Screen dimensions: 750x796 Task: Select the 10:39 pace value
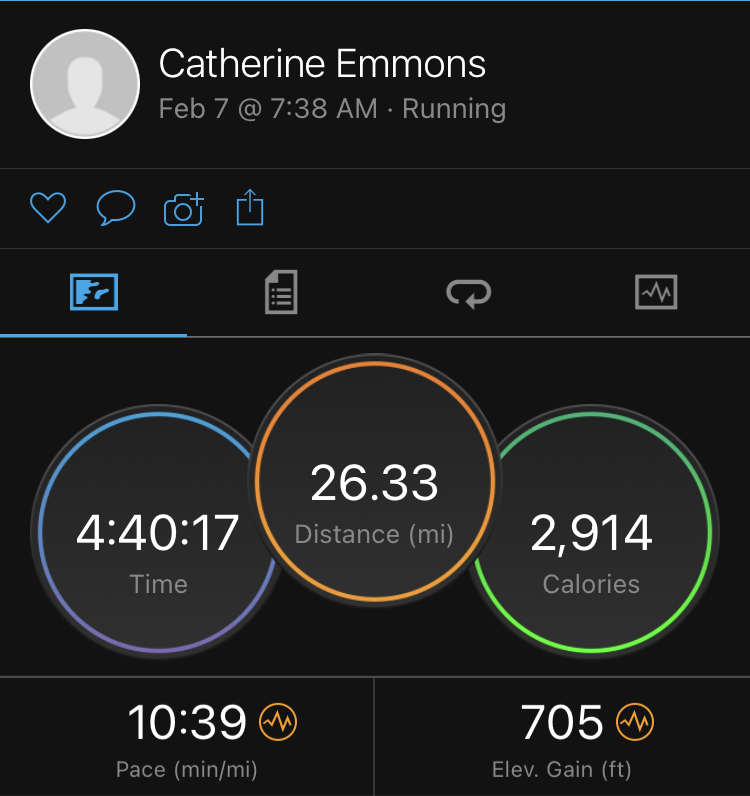click(x=187, y=722)
